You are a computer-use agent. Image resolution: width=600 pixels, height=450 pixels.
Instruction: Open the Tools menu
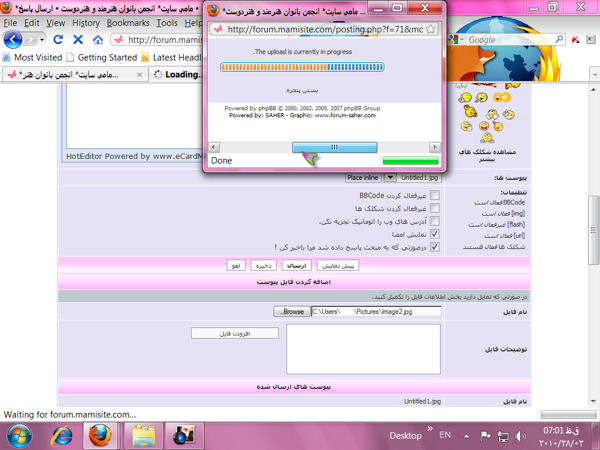click(167, 23)
